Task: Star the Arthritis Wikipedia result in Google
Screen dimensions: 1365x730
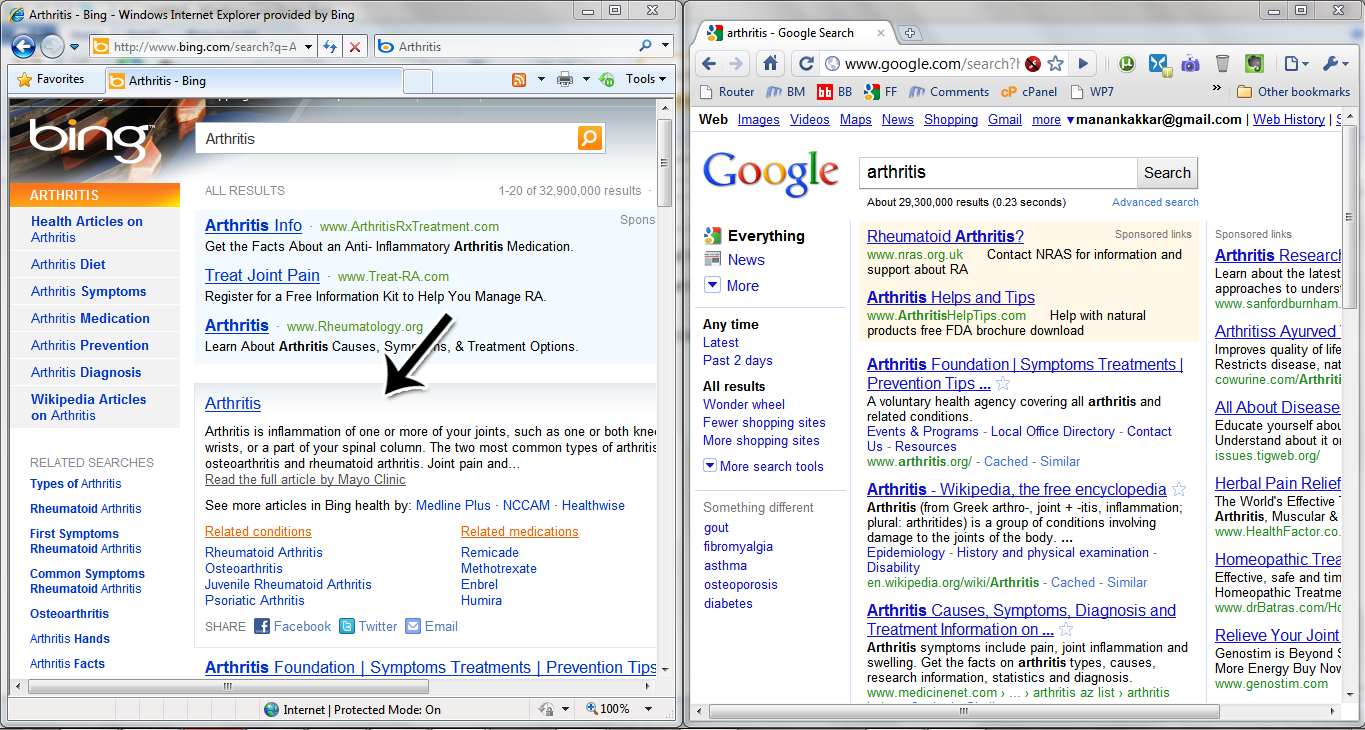Action: (x=1179, y=489)
